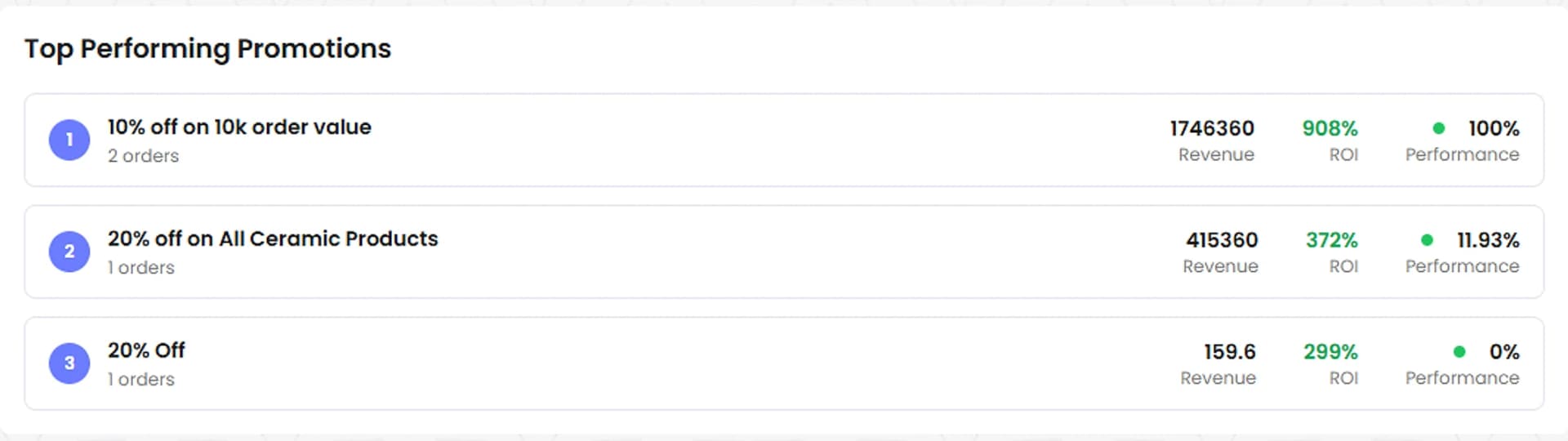Viewport: 1568px width, 441px height.
Task: Open the 10% off on 10k order value promotion
Action: pyautogui.click(x=239, y=127)
